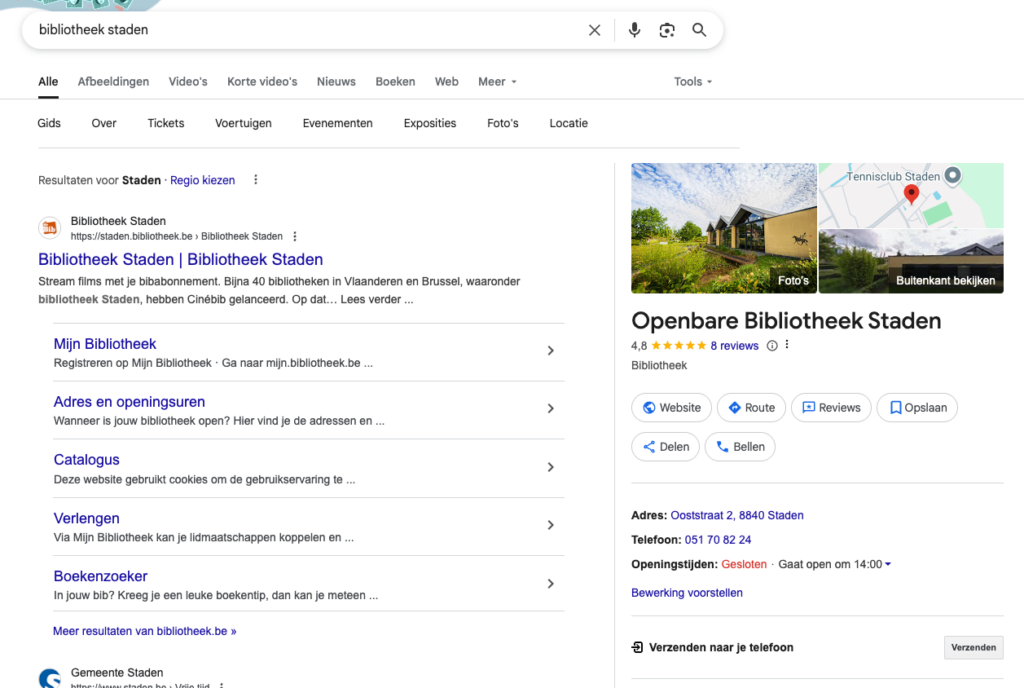Screen dimensions: 1024x688
Task: Expand opening hours next to Gaat open om 14:00
Action: click(888, 564)
